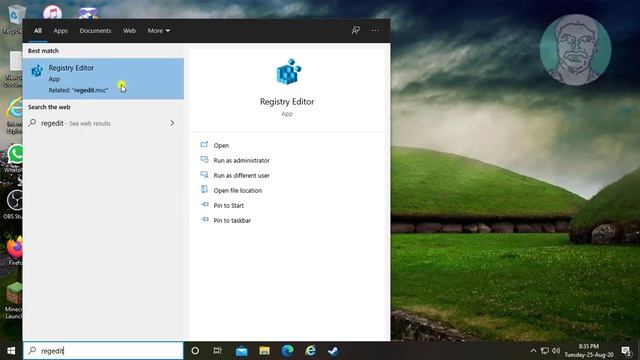Screen dimensions: 640x360
Task: Expand web results chevron for regedit
Action: pyautogui.click(x=172, y=123)
